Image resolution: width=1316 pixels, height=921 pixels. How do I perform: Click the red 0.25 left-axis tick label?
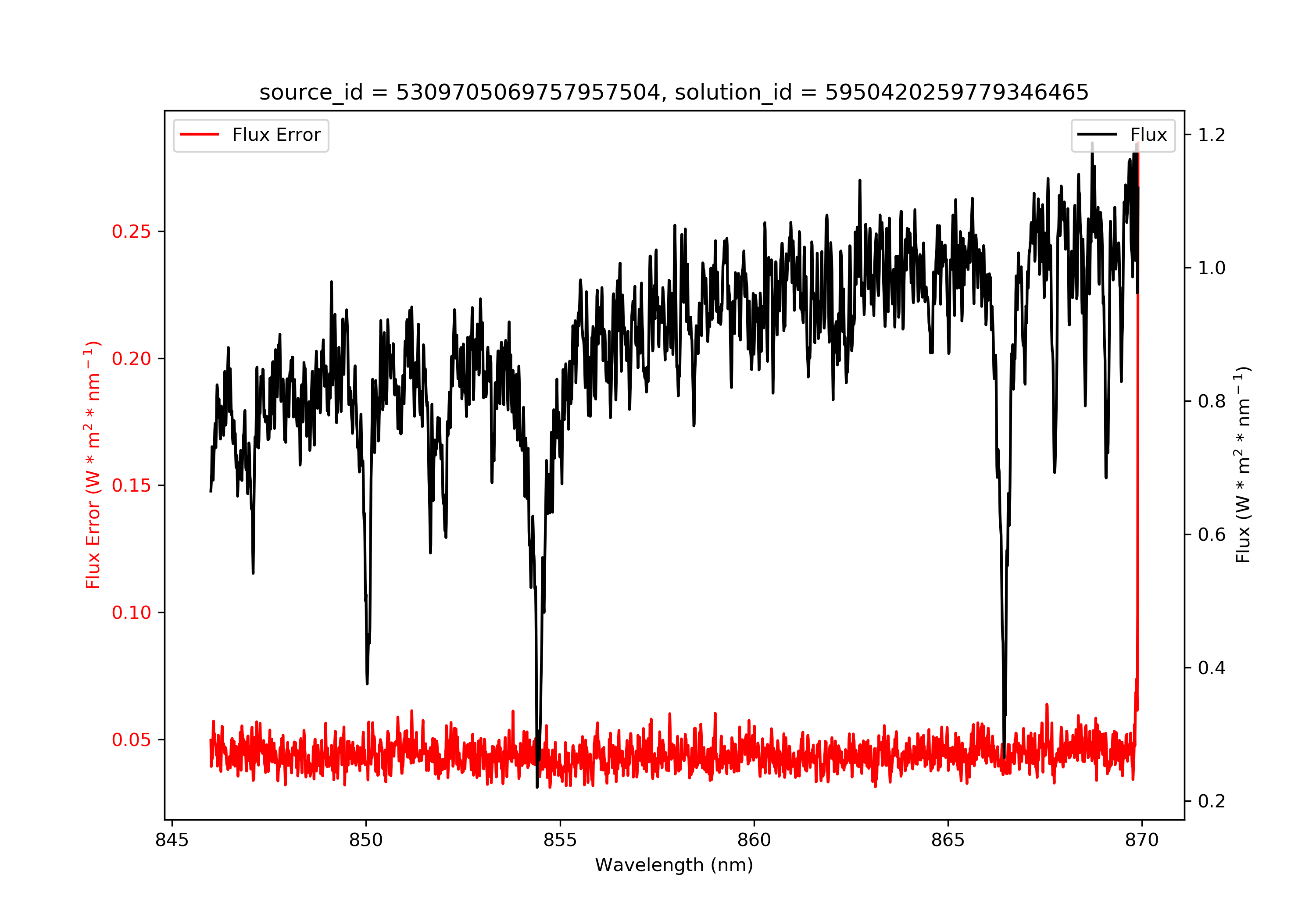[131, 232]
